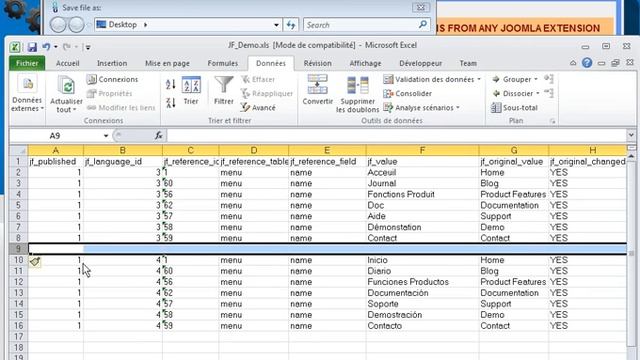Click Propriétés in the Connexions group

pyautogui.click(x=109, y=93)
